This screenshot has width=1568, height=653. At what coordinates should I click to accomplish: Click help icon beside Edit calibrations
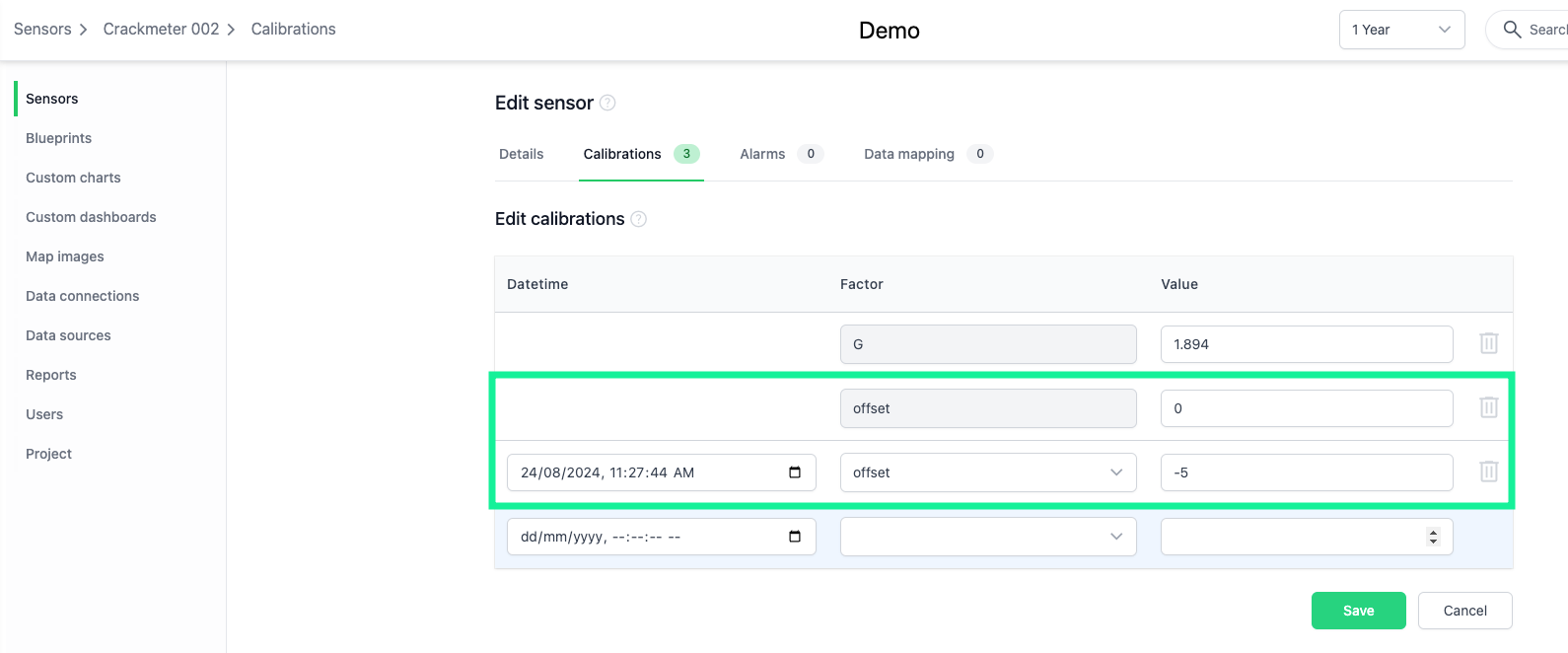point(638,219)
